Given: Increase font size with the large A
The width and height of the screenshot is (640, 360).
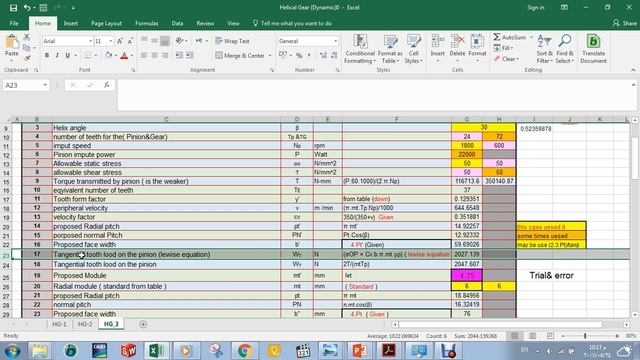Looking at the screenshot, I should coord(120,41).
